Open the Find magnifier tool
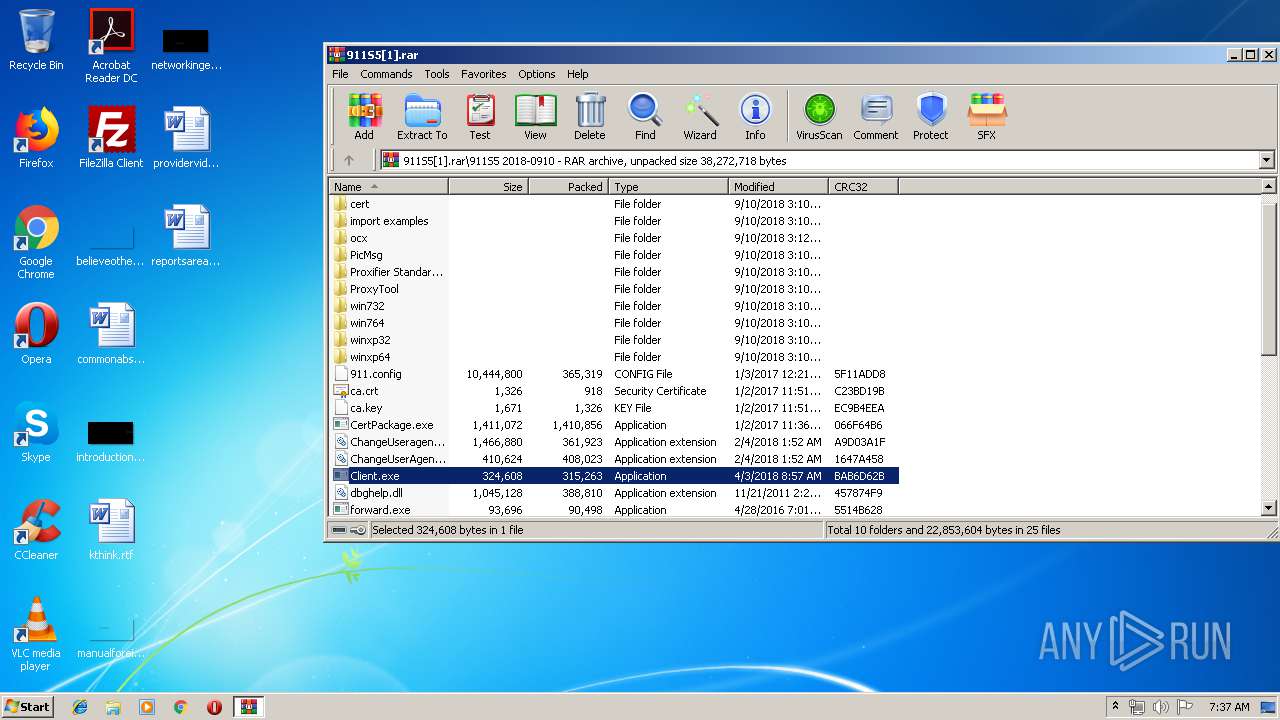Image resolution: width=1280 pixels, height=720 pixels. coord(645,117)
